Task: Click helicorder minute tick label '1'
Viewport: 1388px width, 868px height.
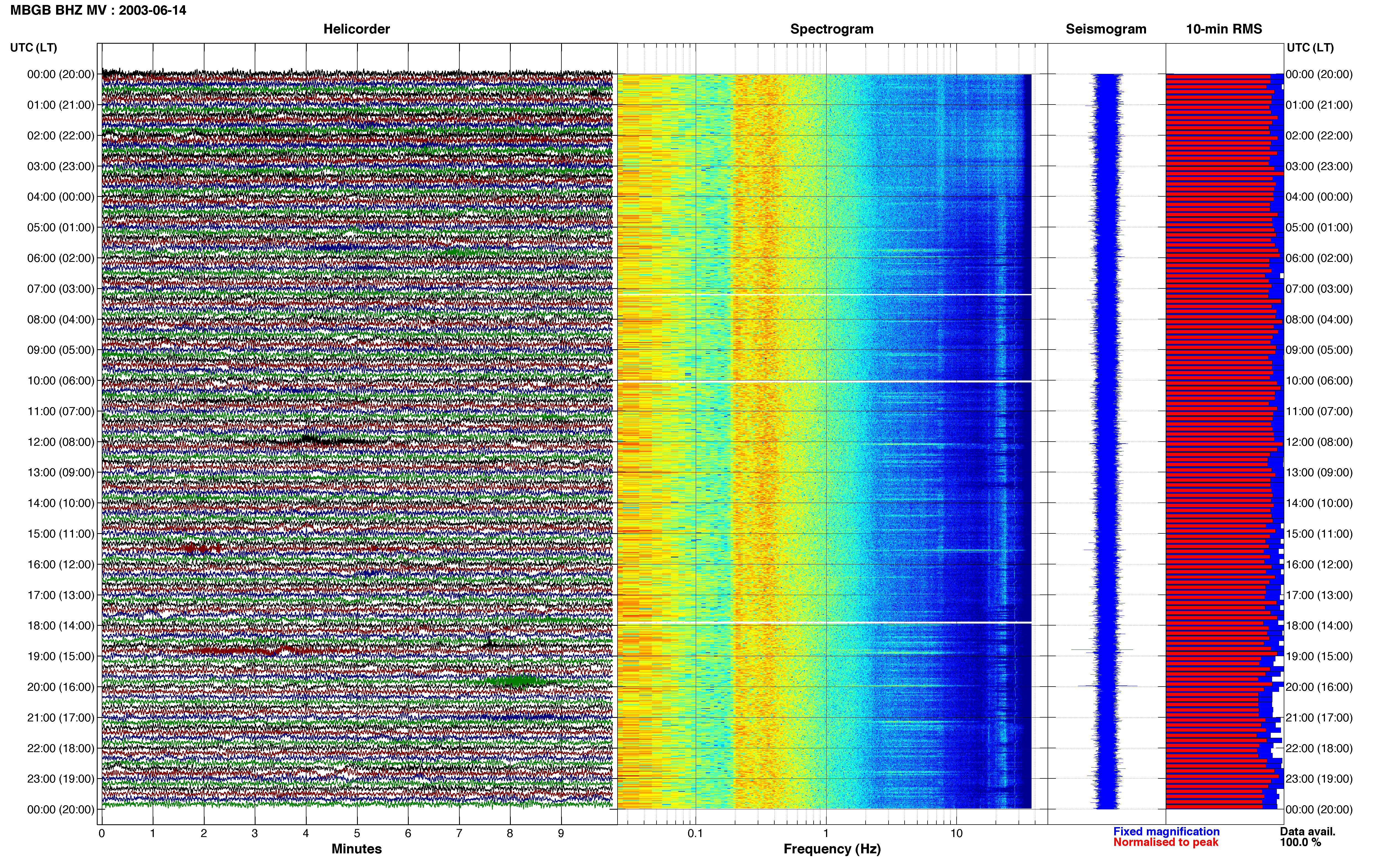Action: pyautogui.click(x=153, y=833)
